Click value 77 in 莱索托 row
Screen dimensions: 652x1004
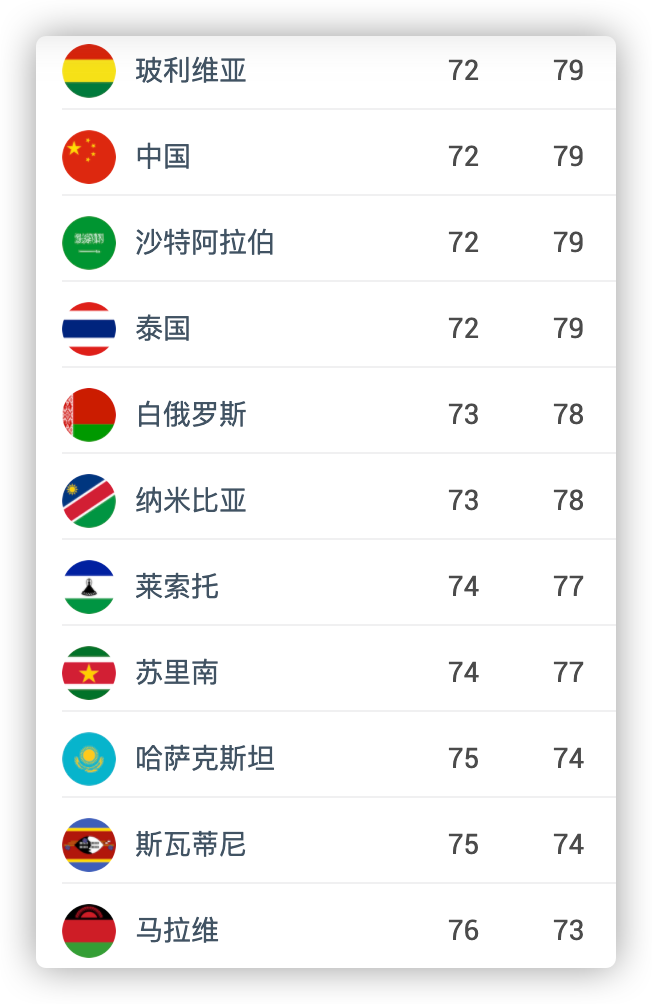pyautogui.click(x=568, y=587)
